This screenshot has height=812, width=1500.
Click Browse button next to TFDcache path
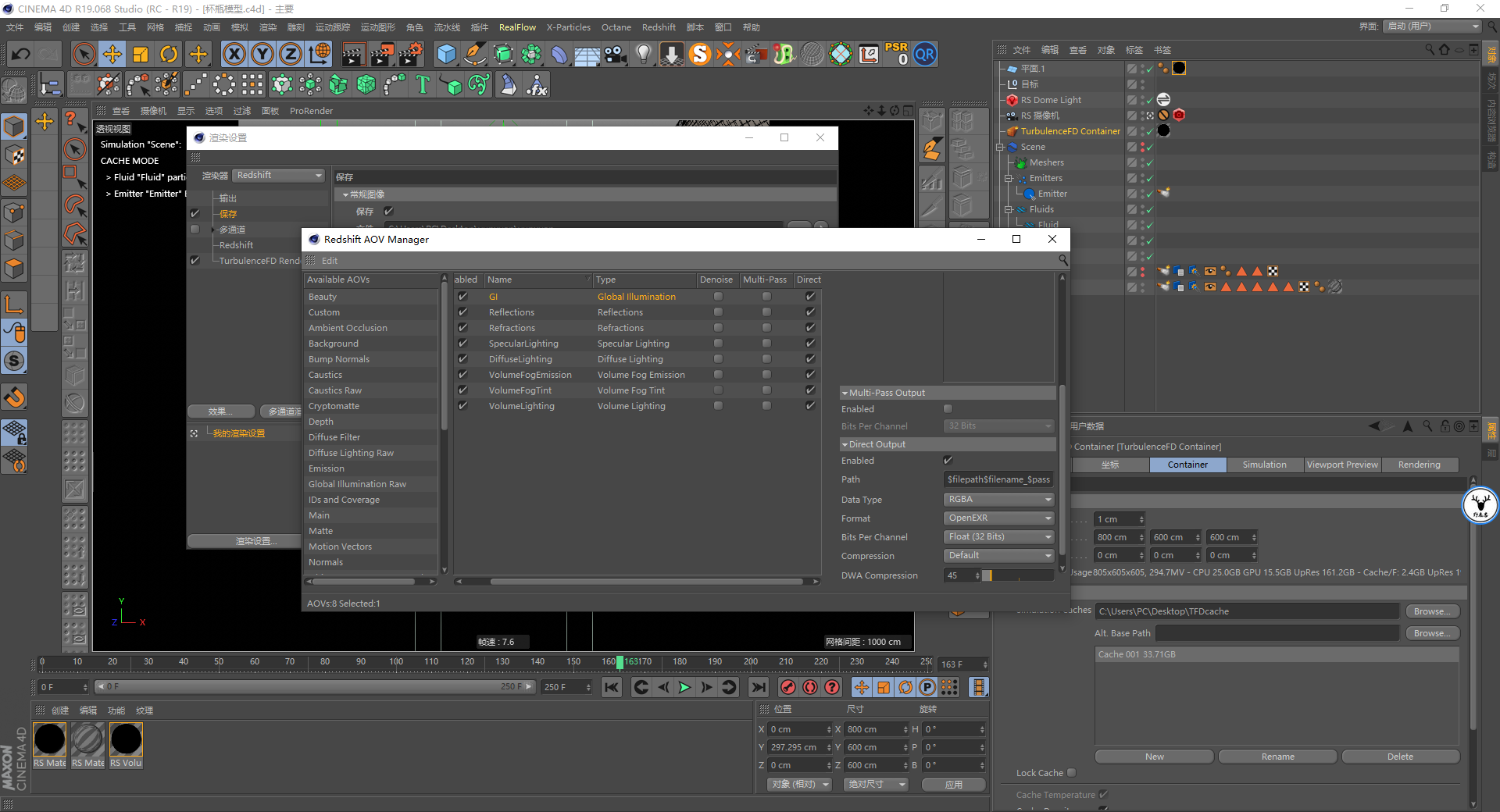pos(1431,611)
